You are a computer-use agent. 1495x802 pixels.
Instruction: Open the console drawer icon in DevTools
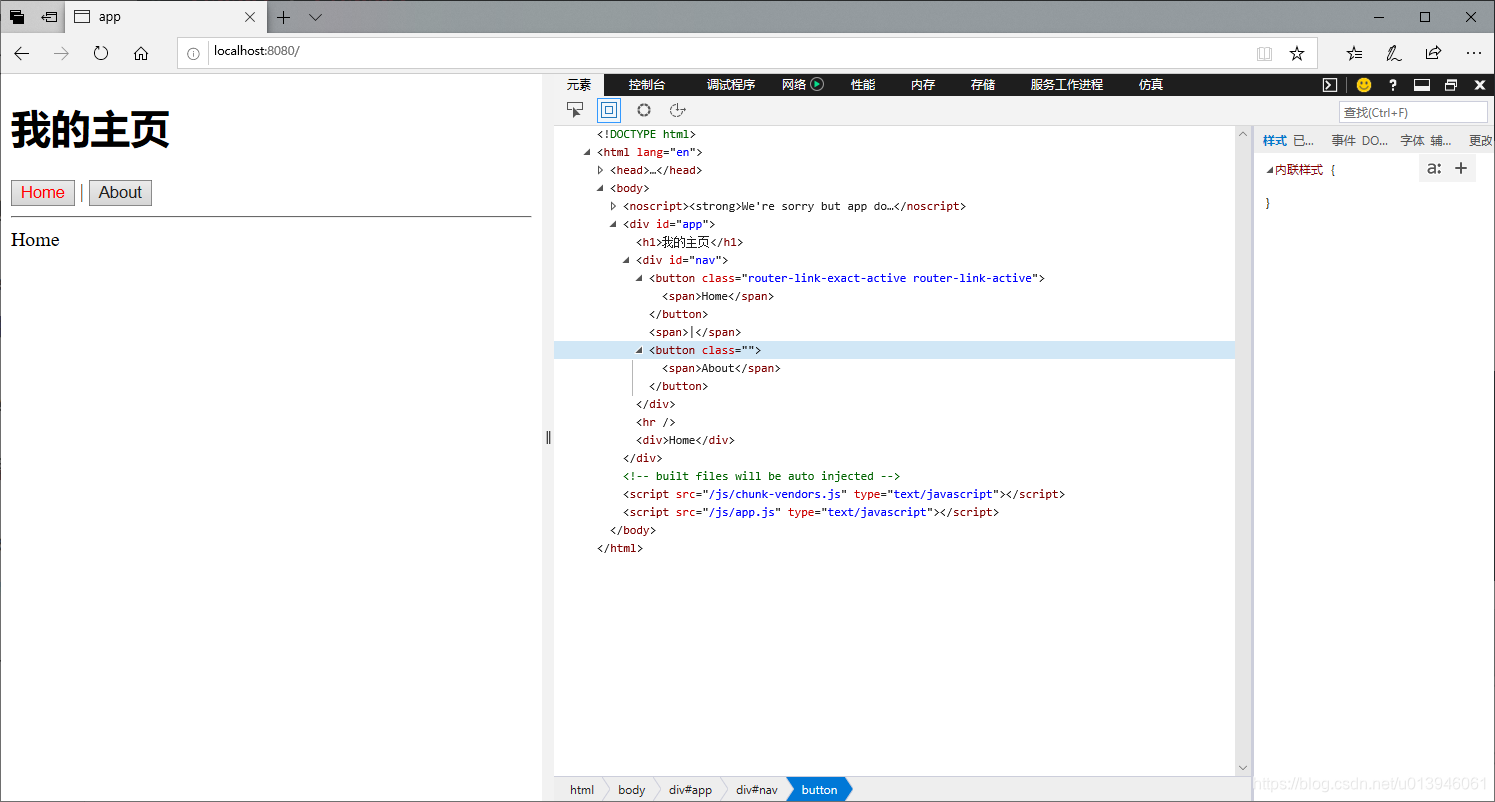click(x=1330, y=85)
